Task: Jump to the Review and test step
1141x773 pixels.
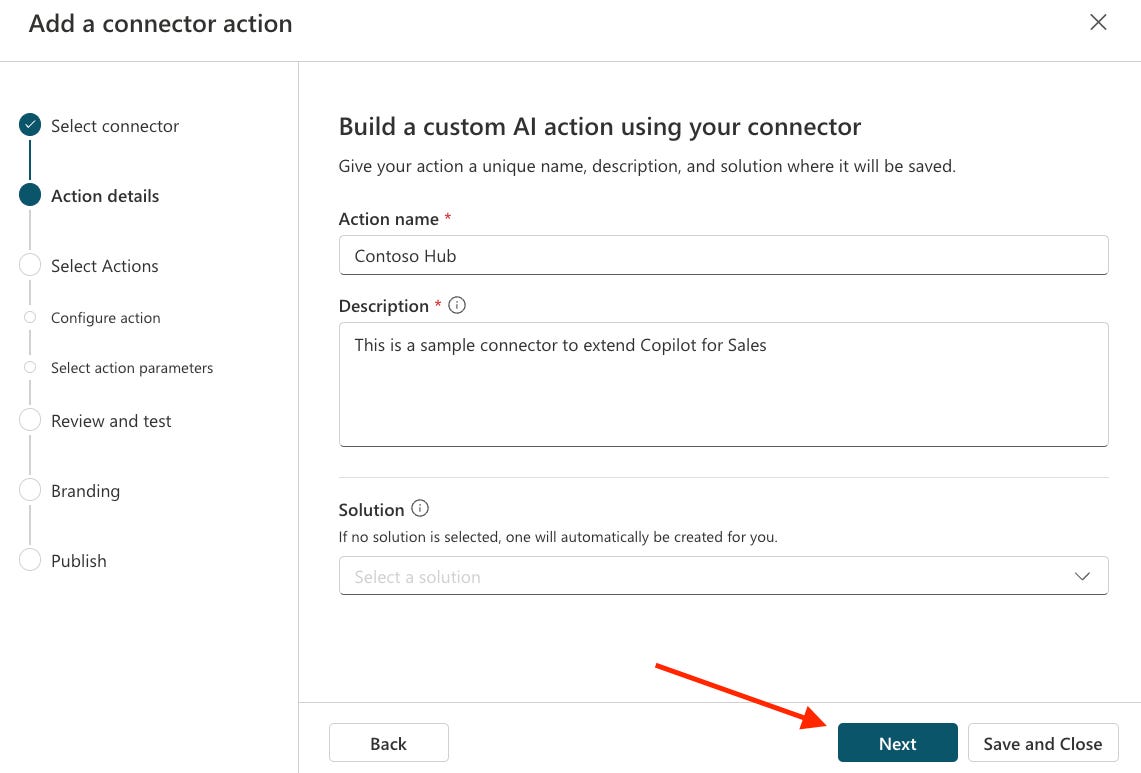Action: pyautogui.click(x=111, y=421)
